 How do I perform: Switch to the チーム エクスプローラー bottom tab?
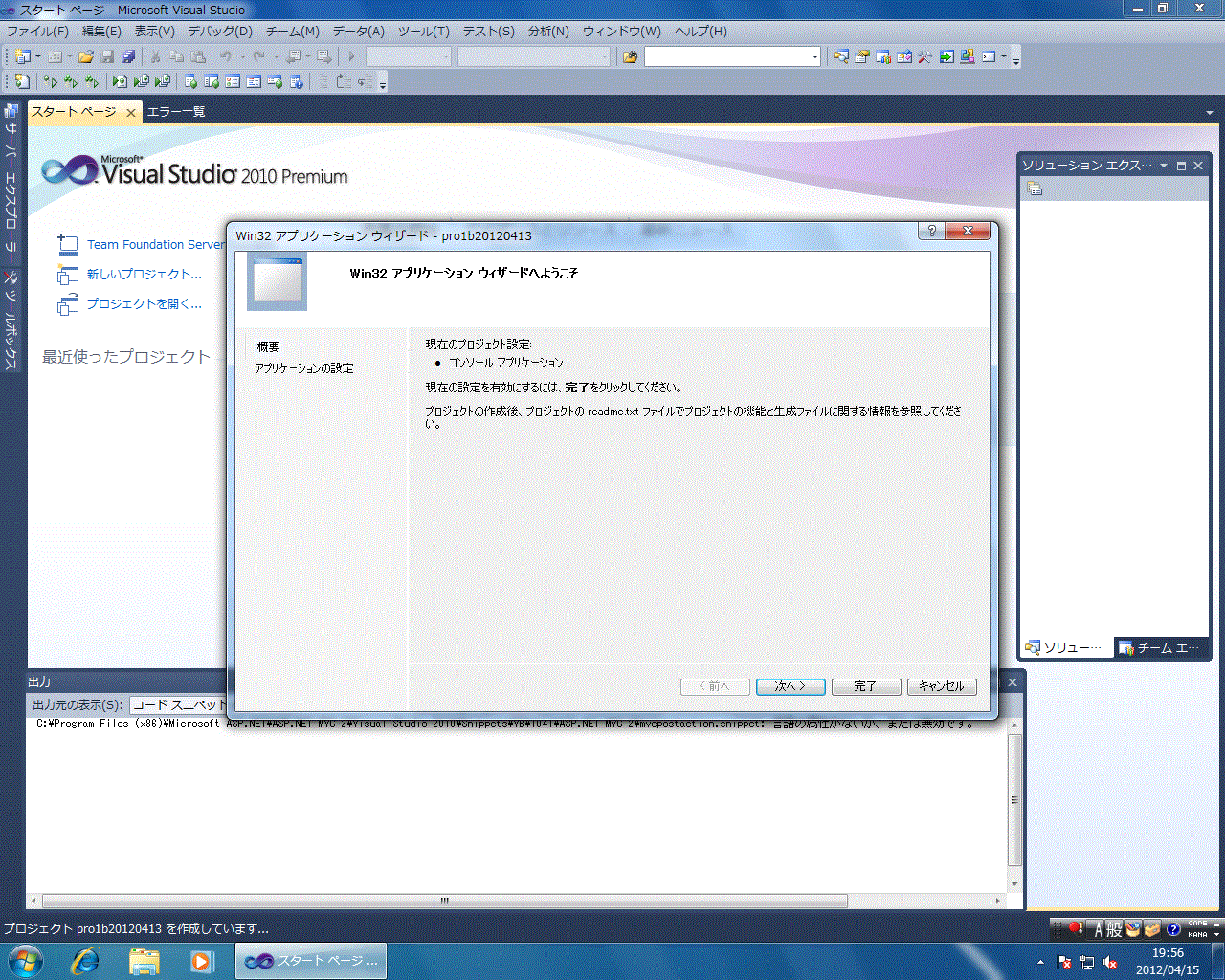click(x=1159, y=648)
